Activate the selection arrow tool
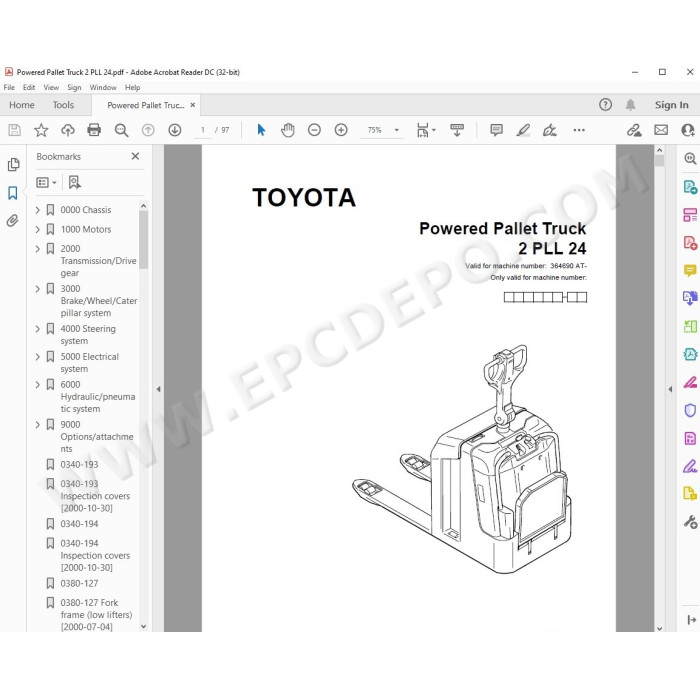 point(261,130)
